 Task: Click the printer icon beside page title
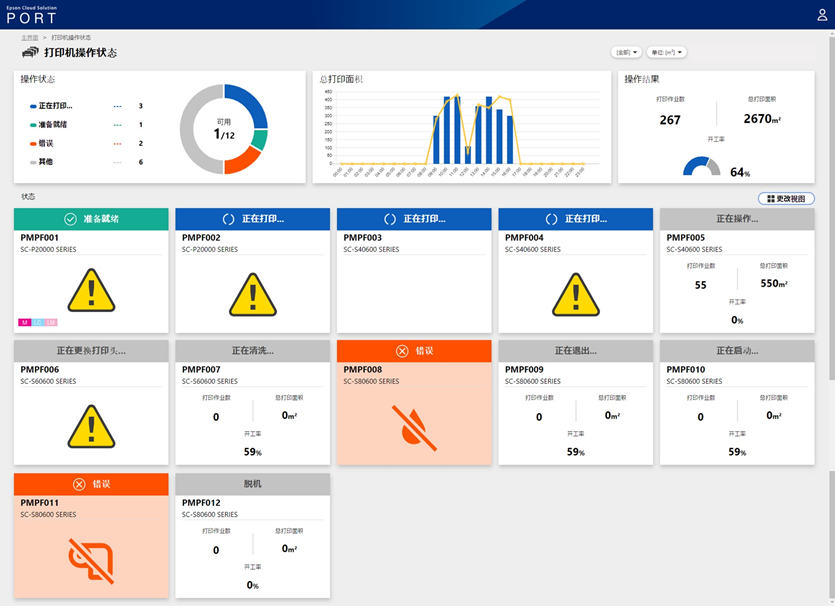click(x=30, y=52)
